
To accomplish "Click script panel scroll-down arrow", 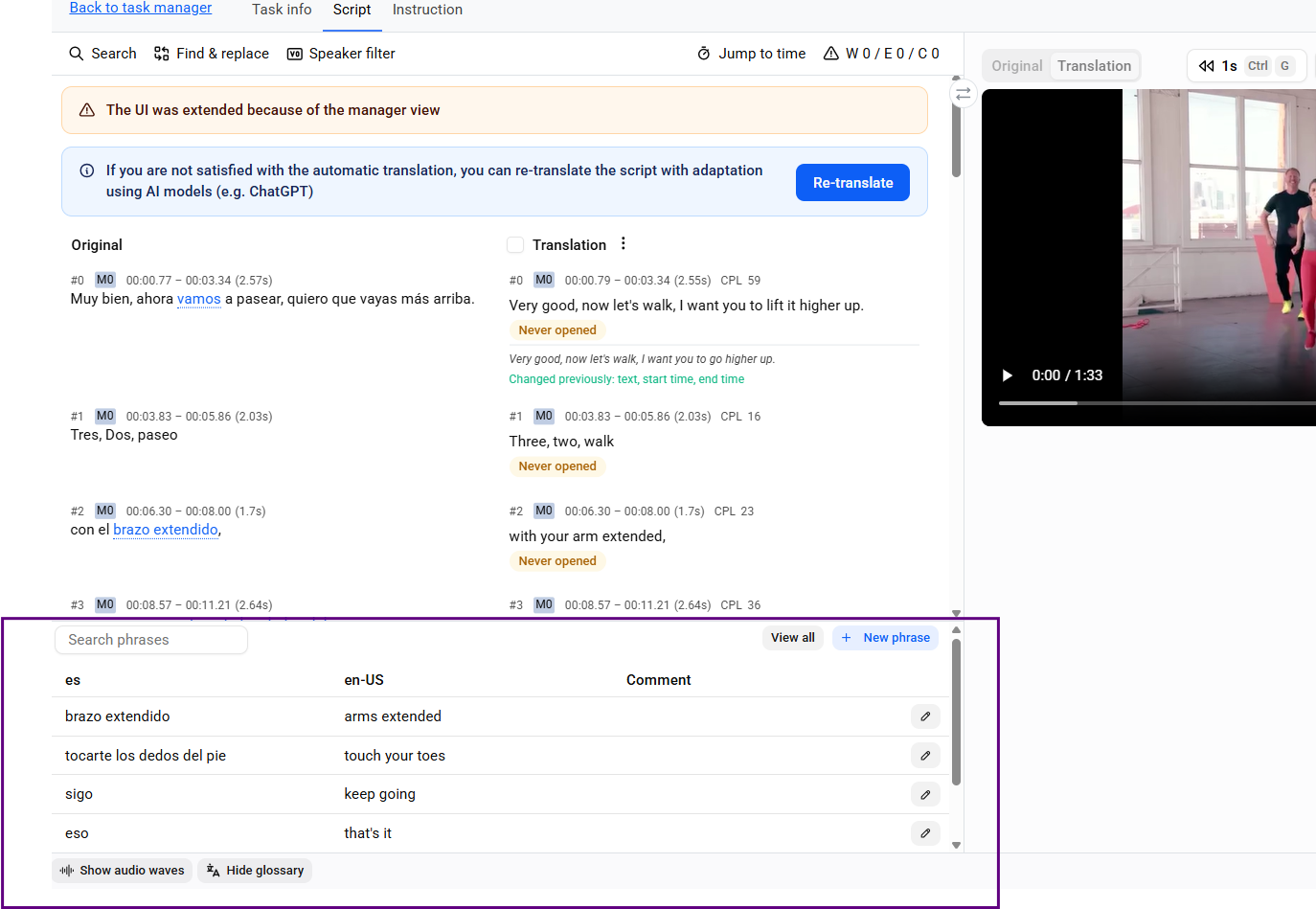I will coord(956,613).
